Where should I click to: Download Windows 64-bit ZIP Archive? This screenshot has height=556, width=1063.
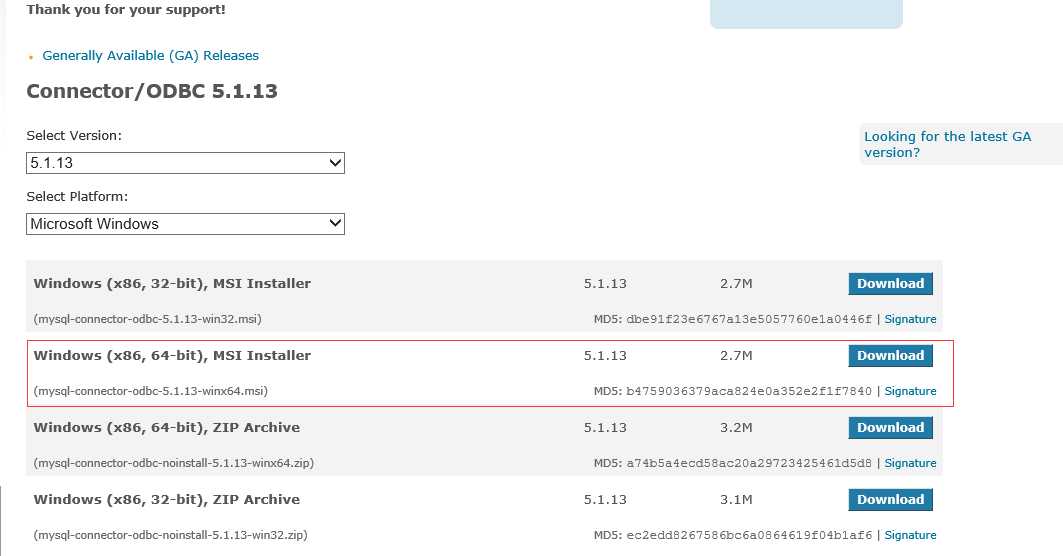pyautogui.click(x=890, y=428)
